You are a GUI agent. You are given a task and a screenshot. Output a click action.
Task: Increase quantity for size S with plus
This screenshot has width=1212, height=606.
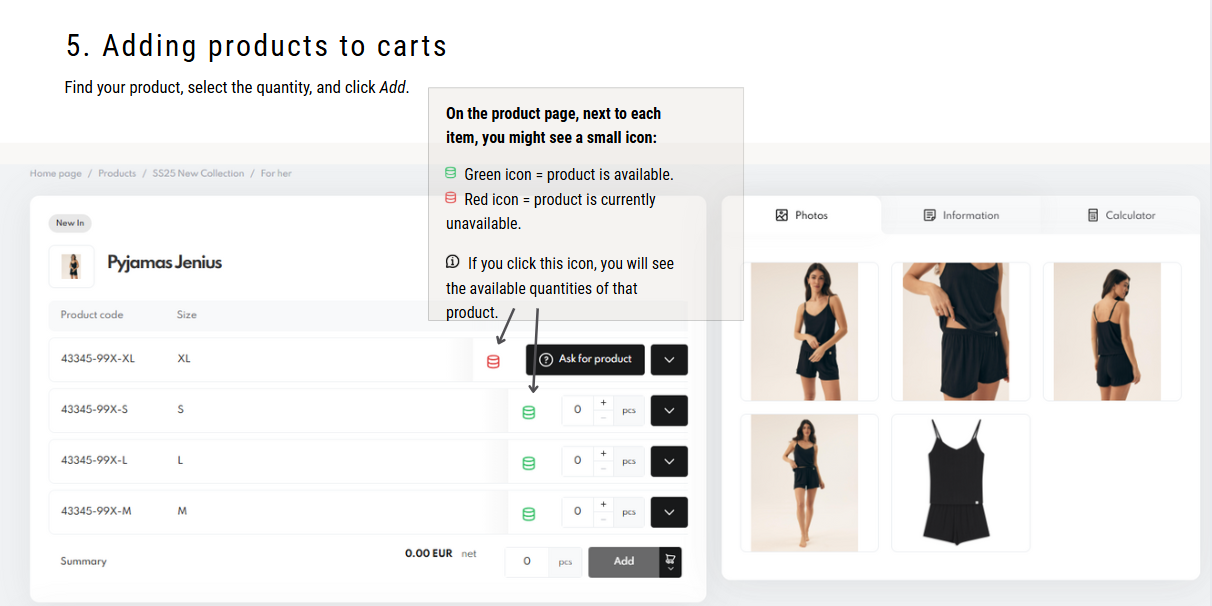pos(603,403)
